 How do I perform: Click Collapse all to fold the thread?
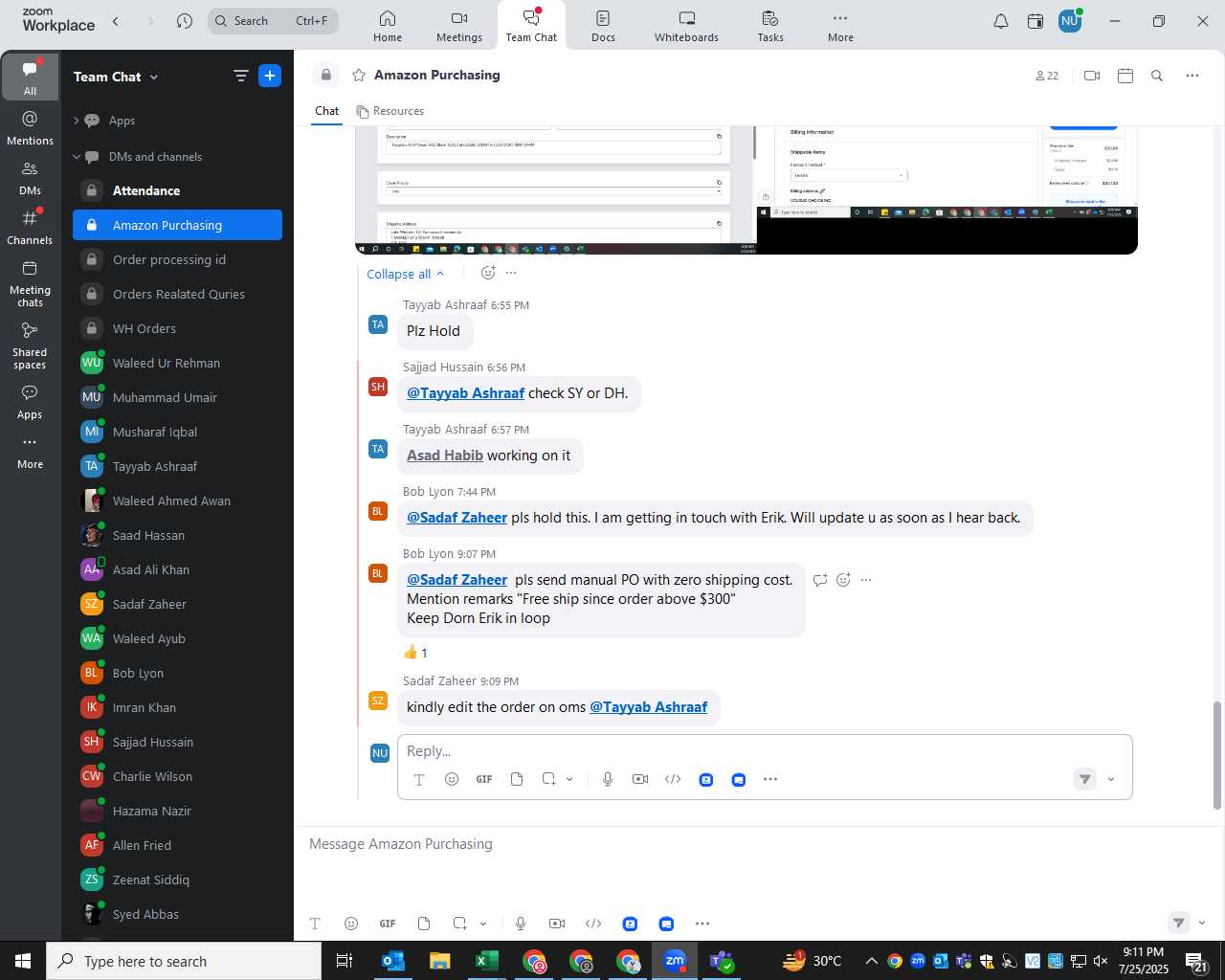[x=406, y=274]
